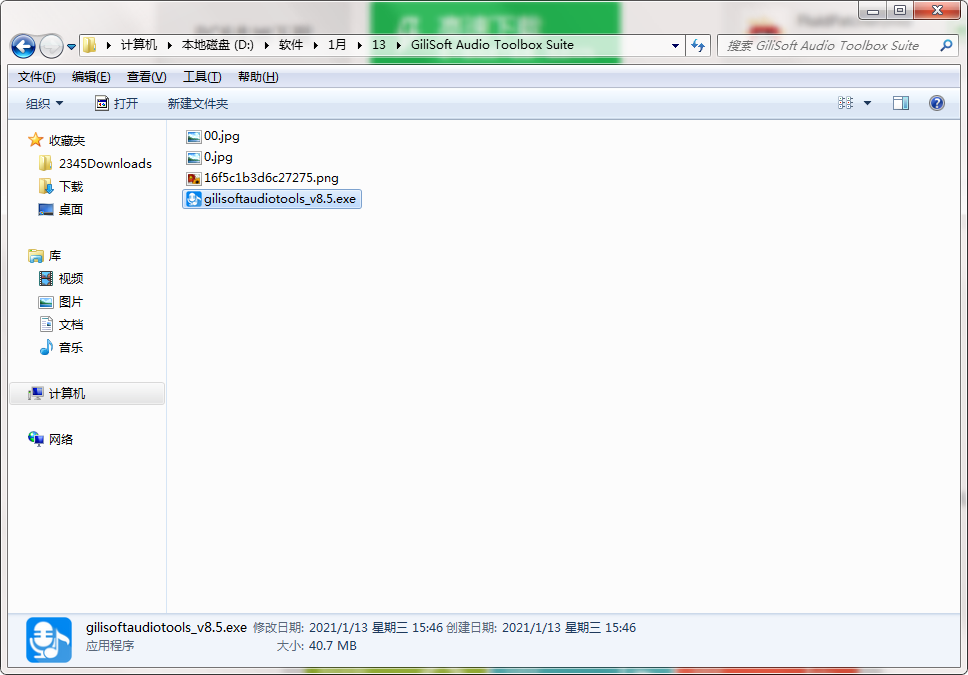Click the image icon of 00.jpg
The image size is (968, 675).
coord(194,137)
